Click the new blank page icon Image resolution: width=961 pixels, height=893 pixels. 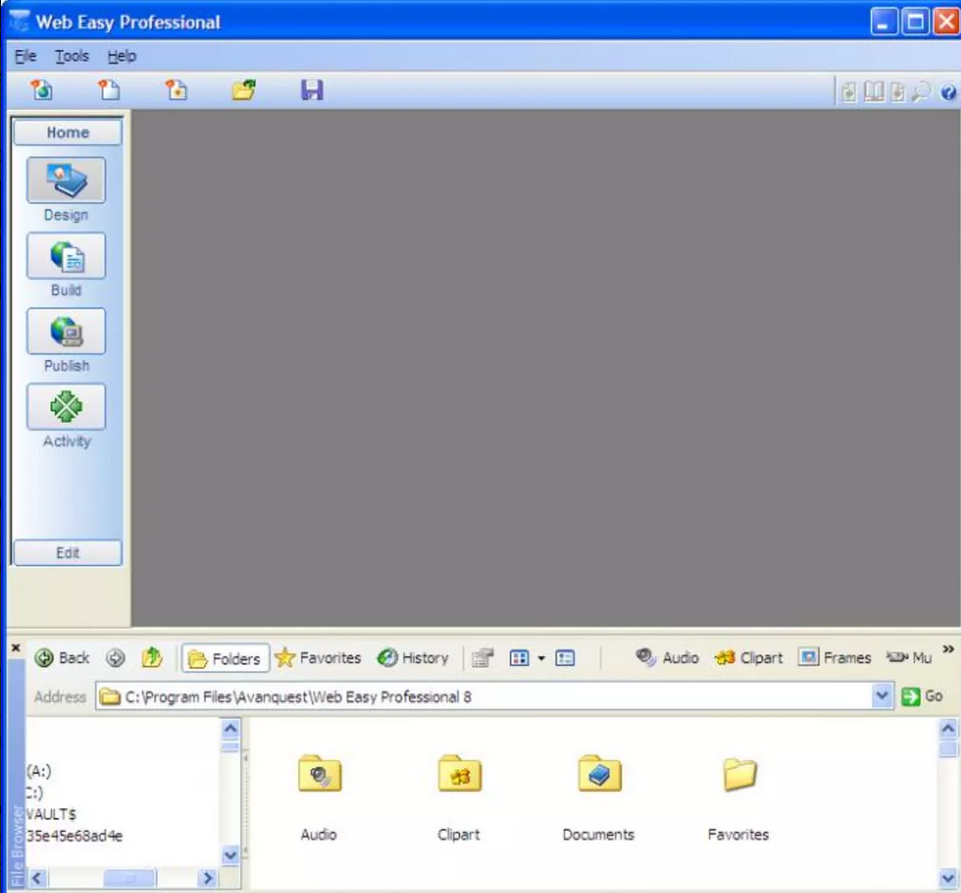click(x=109, y=90)
